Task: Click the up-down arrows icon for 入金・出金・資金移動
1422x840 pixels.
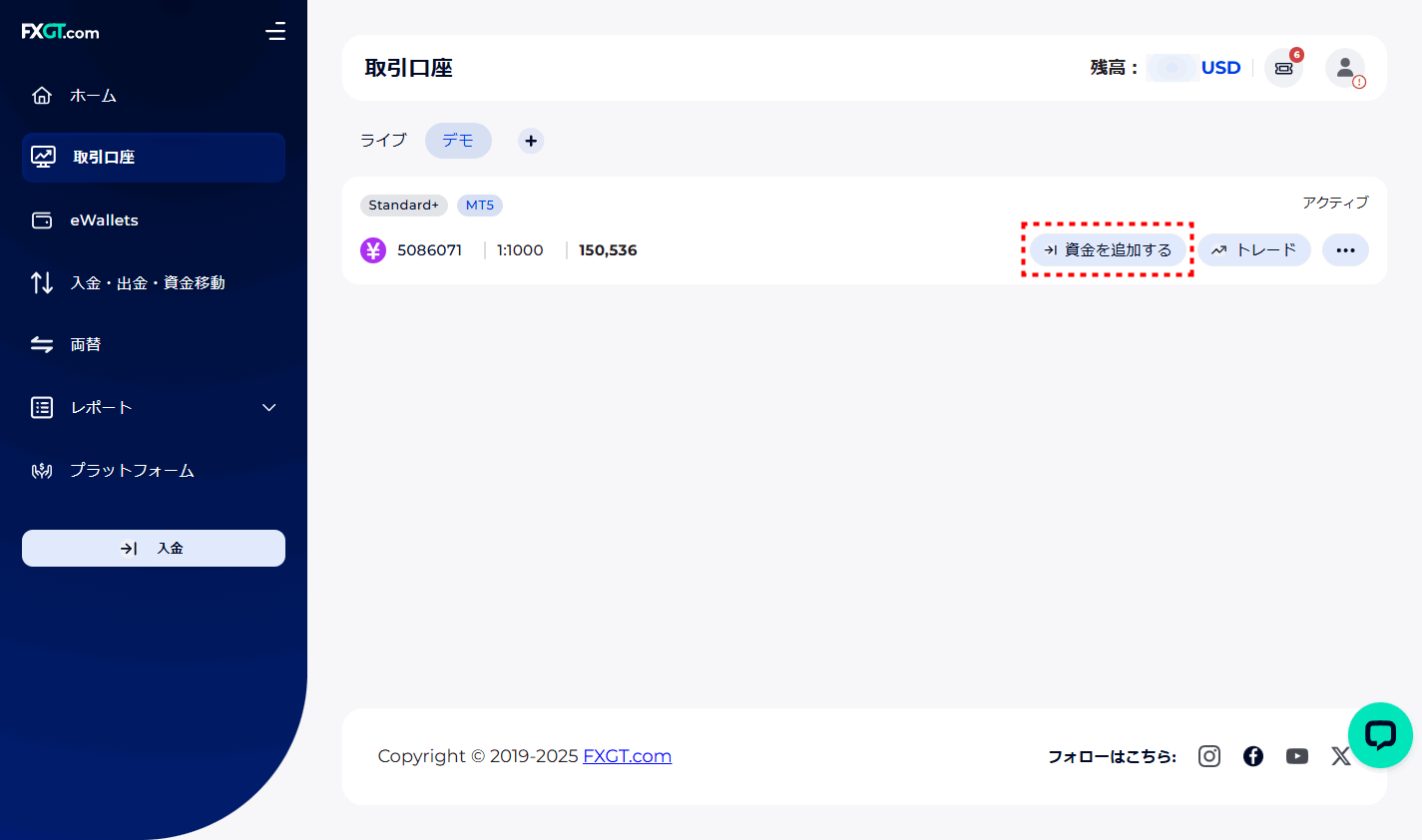Action: (x=42, y=282)
